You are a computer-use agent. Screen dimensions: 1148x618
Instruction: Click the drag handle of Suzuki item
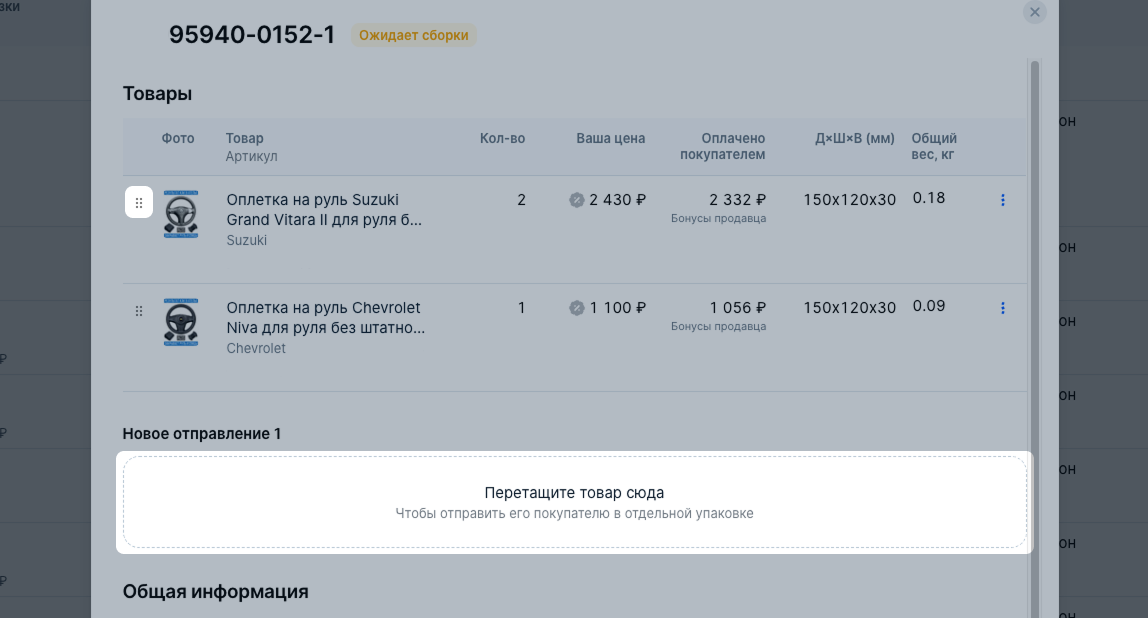point(138,202)
